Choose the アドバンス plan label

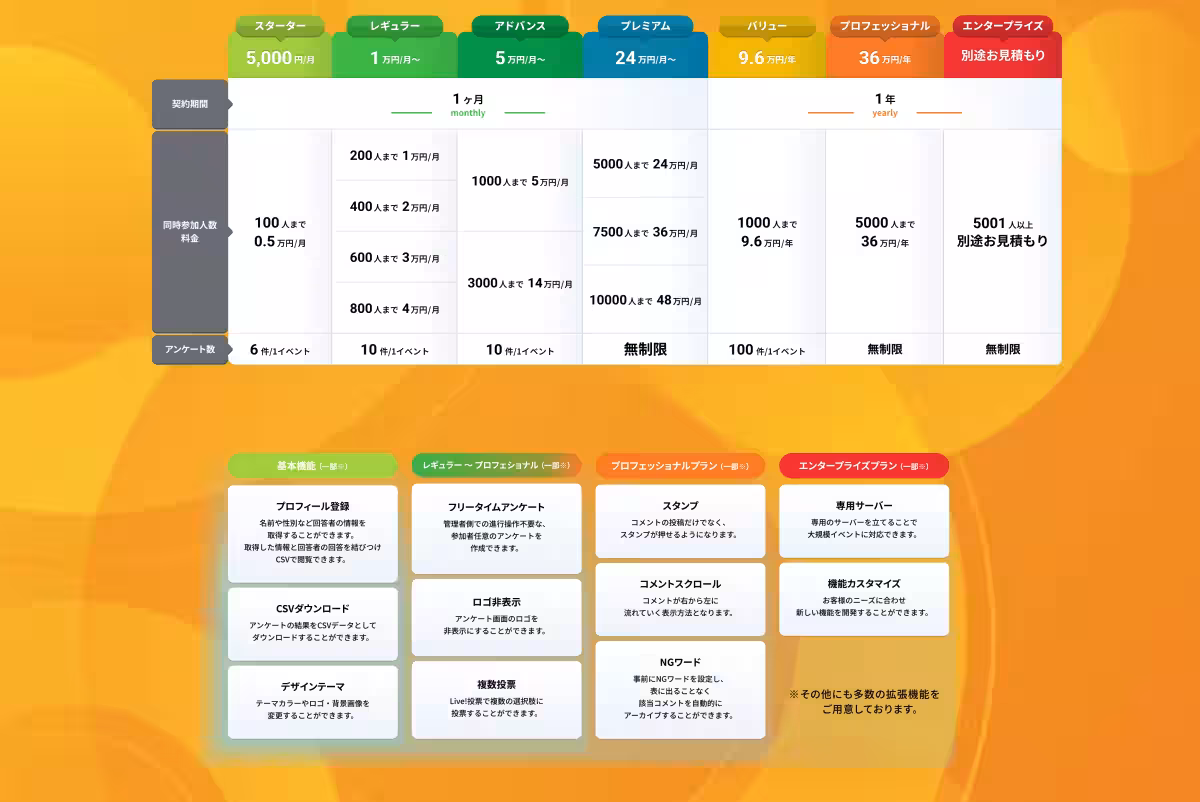pos(520,26)
